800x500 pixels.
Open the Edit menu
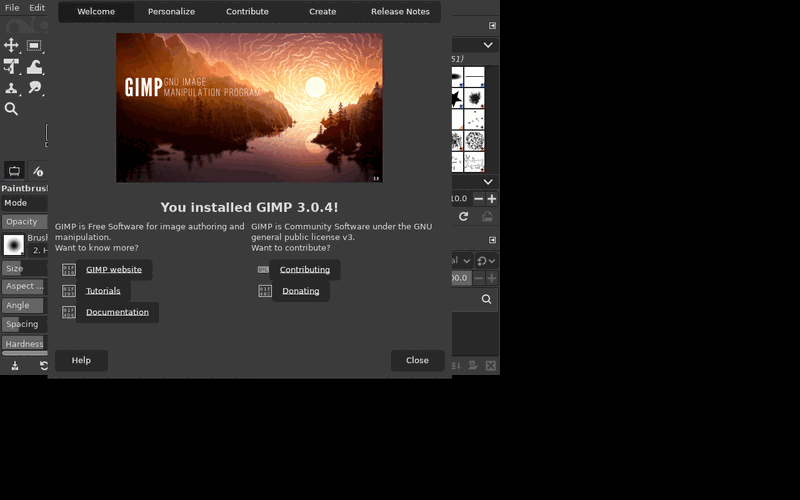click(37, 8)
